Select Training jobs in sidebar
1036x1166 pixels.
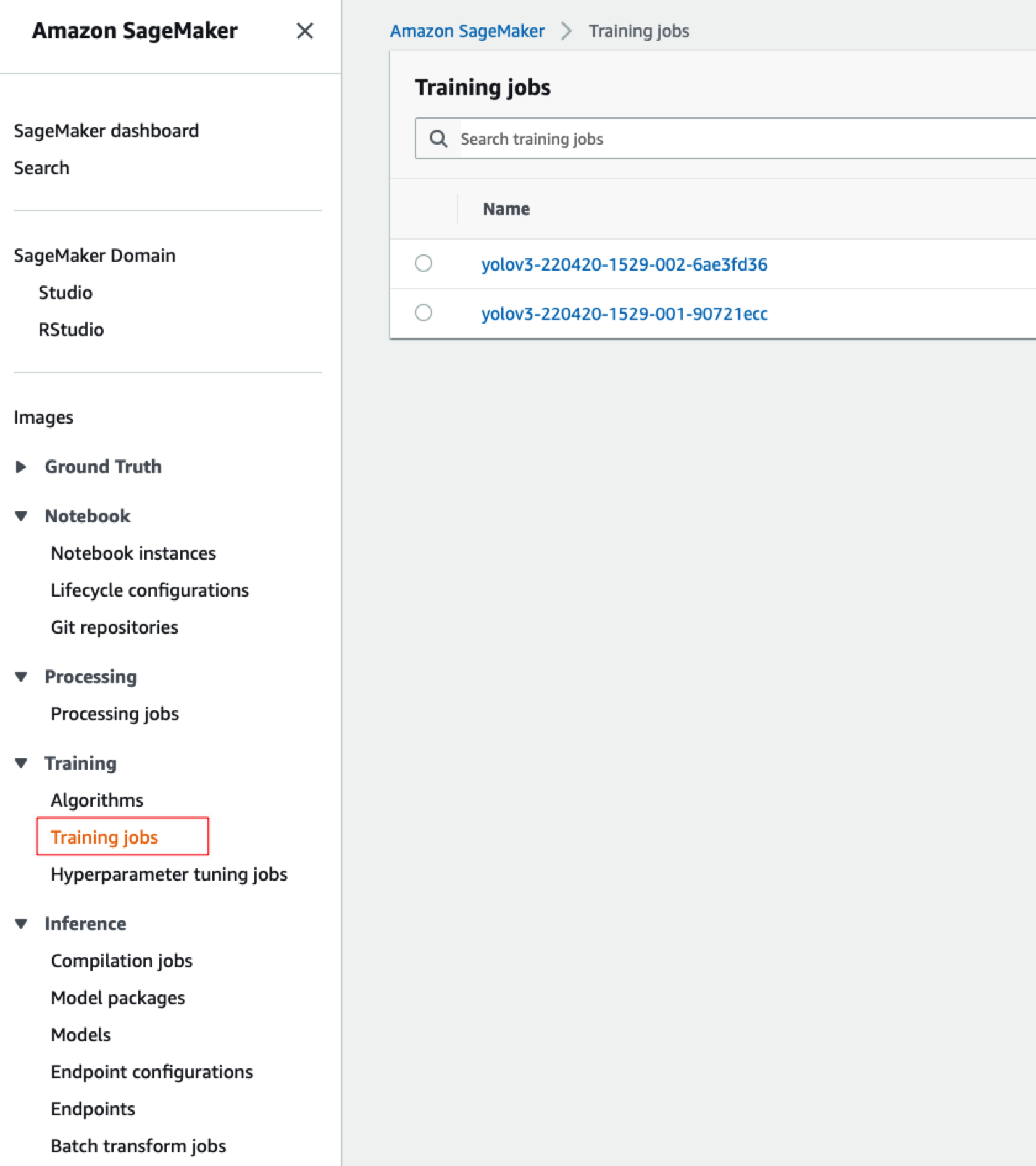(104, 837)
